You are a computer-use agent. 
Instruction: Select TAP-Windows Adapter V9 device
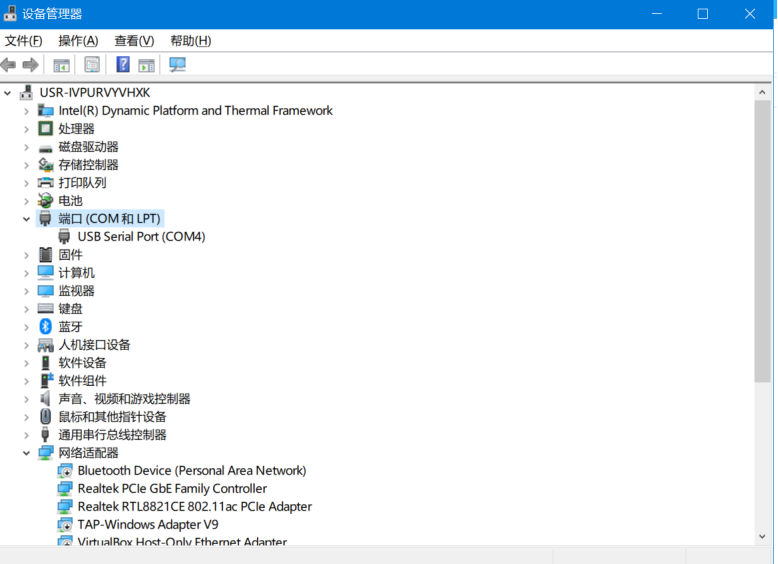148,525
